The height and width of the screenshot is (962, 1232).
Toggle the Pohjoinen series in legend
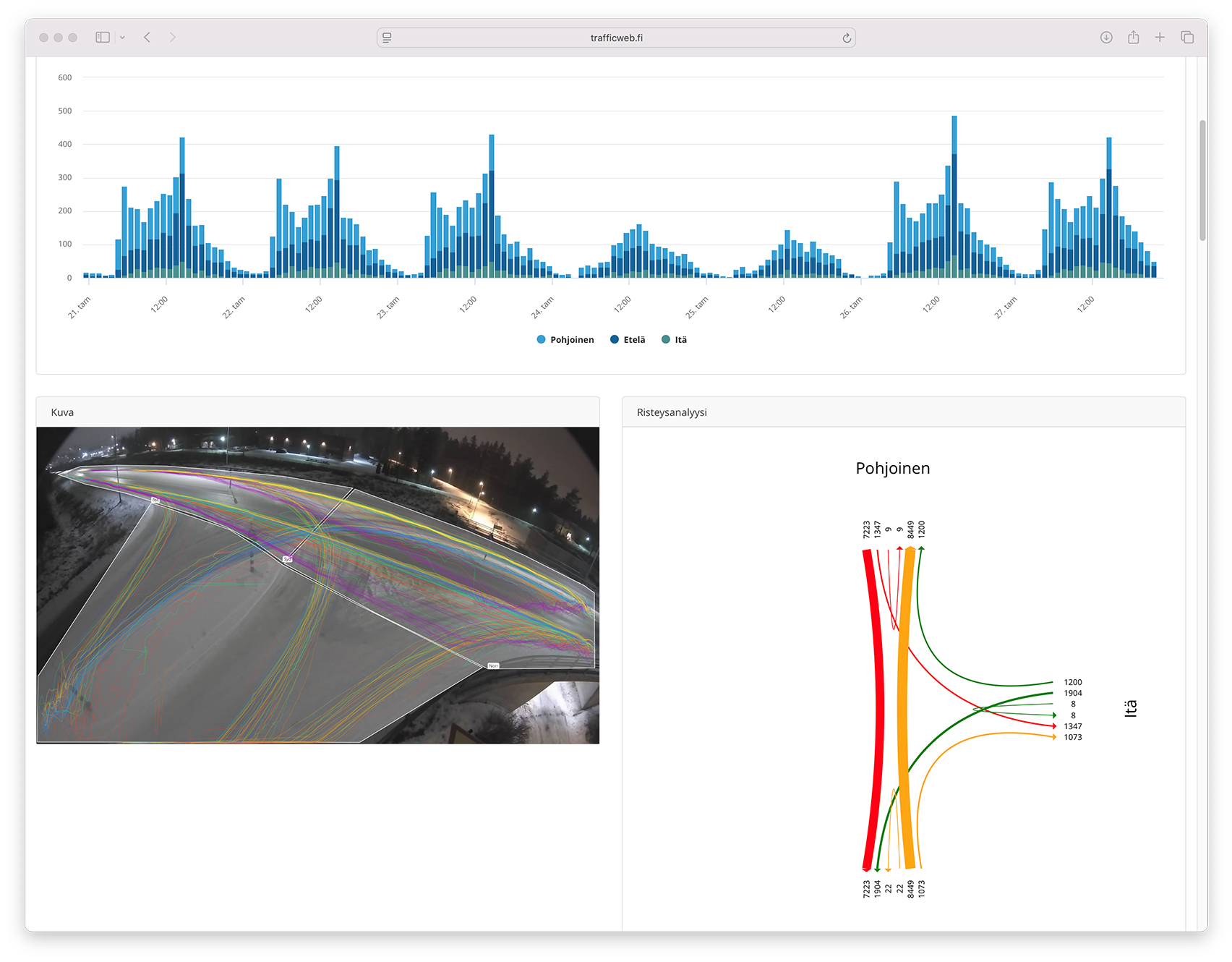565,340
